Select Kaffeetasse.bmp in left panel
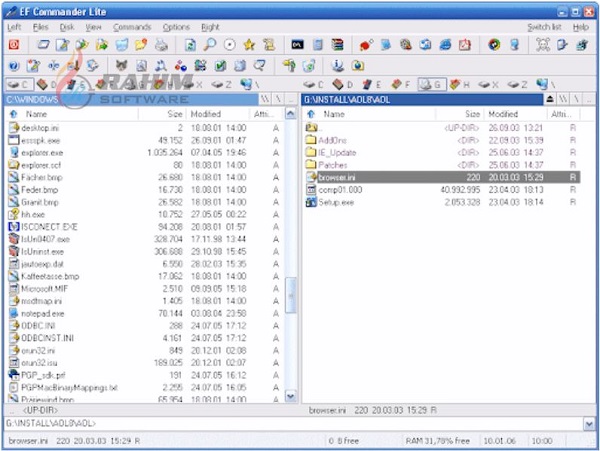 [145, 276]
